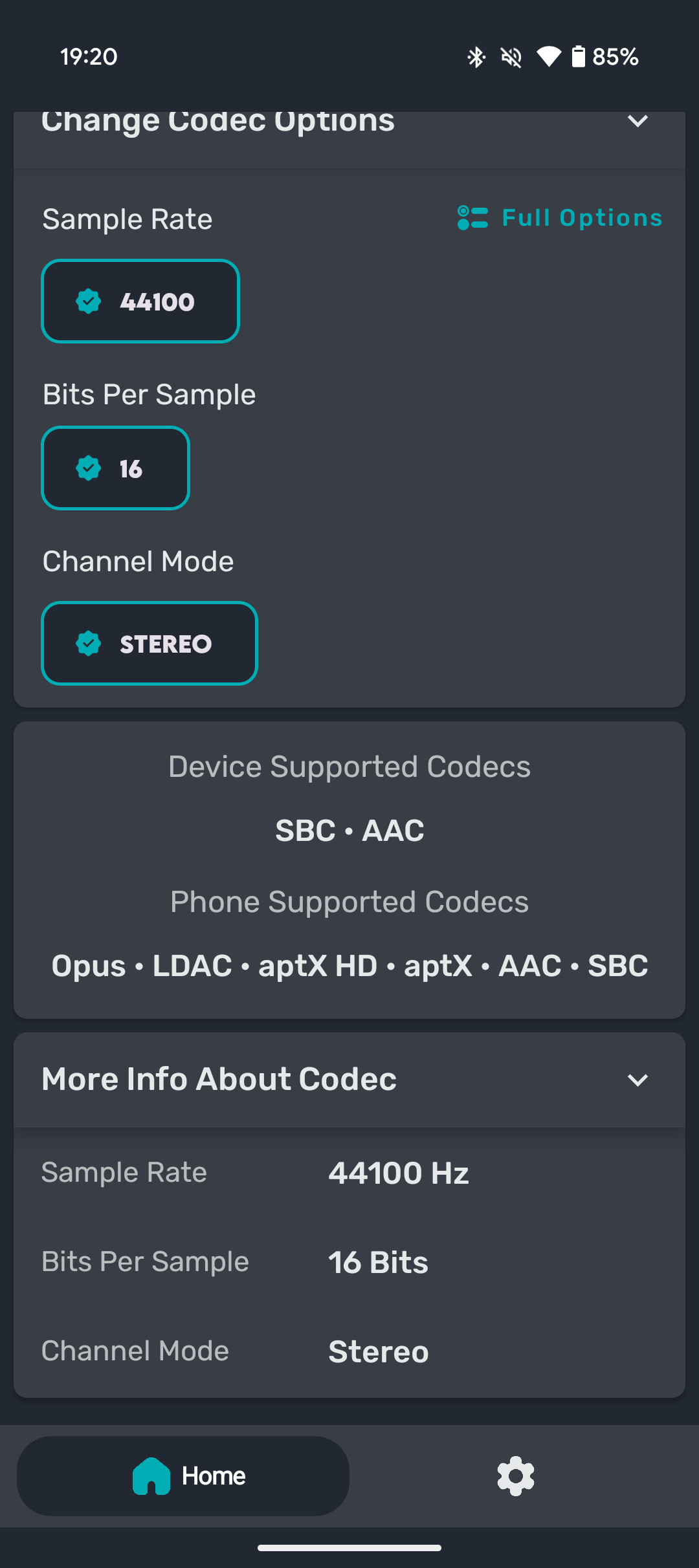Tap the Phone Supported Codecs list
699x1568 pixels.
pyautogui.click(x=349, y=966)
